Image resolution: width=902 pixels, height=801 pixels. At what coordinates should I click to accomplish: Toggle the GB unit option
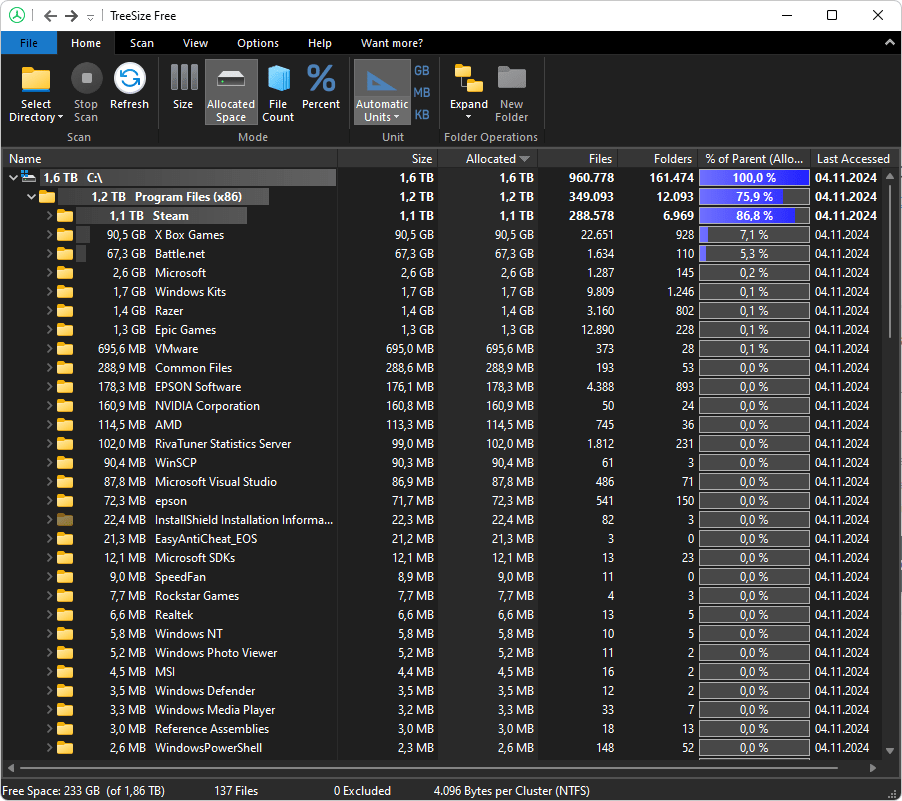pos(422,71)
